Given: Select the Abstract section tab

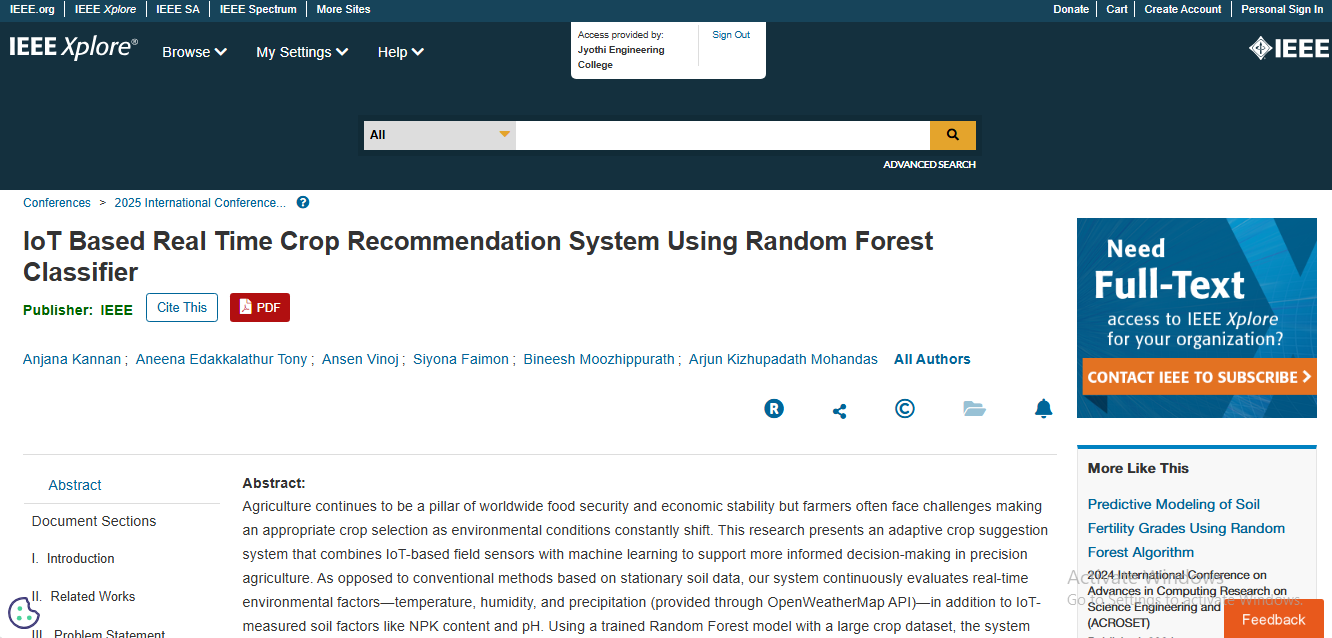Looking at the screenshot, I should point(75,485).
